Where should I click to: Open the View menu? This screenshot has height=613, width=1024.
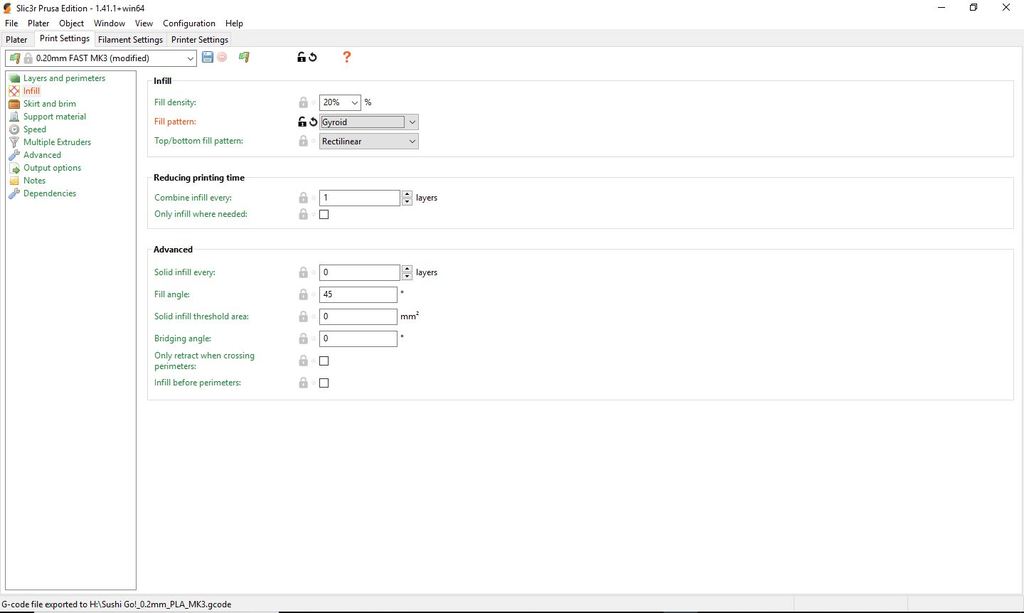[x=144, y=23]
